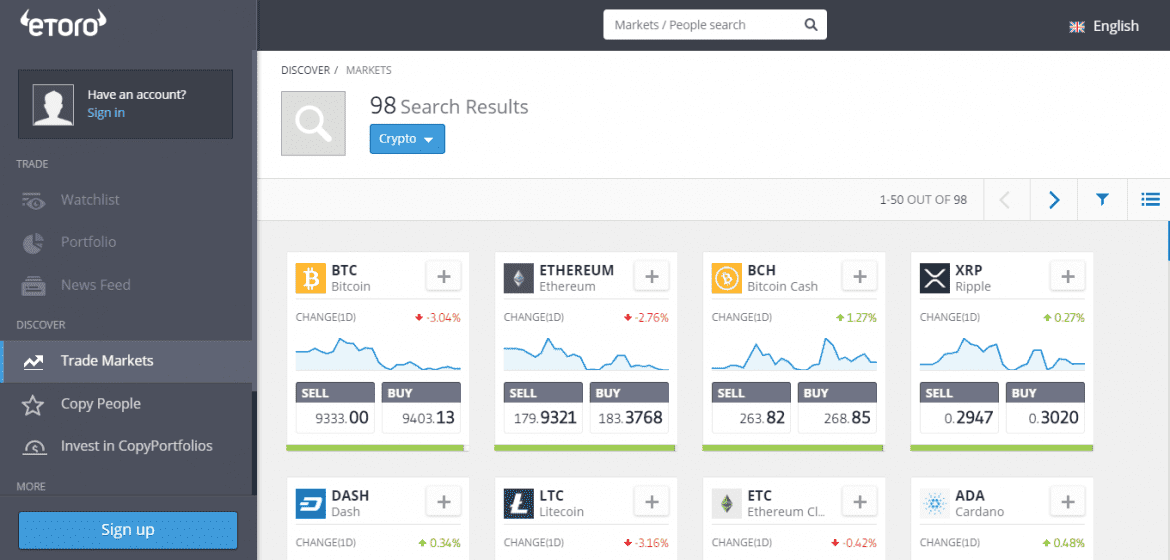Click the Ethereum logo icon
Viewport: 1170px width, 560px height.
pos(519,278)
